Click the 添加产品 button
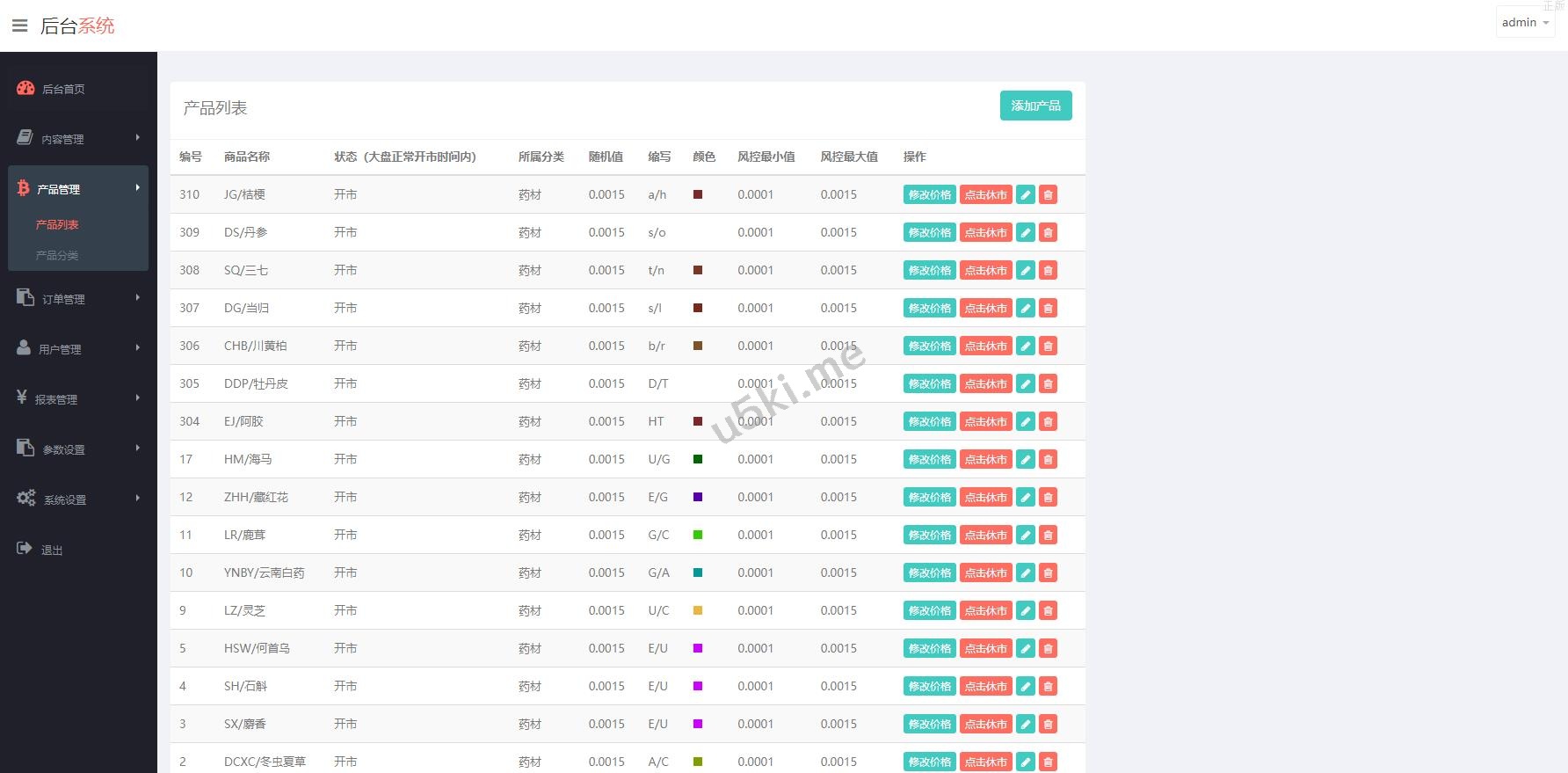 1035,106
